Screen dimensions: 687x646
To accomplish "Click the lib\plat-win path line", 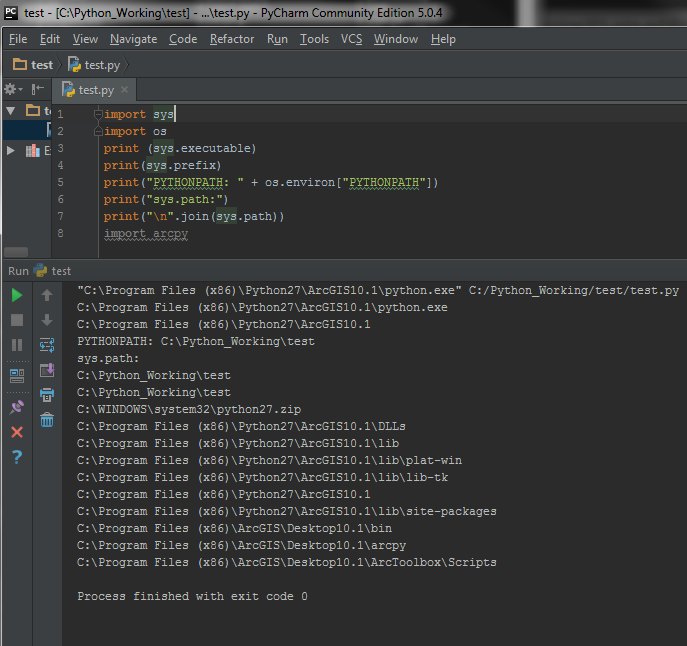I will 269,460.
